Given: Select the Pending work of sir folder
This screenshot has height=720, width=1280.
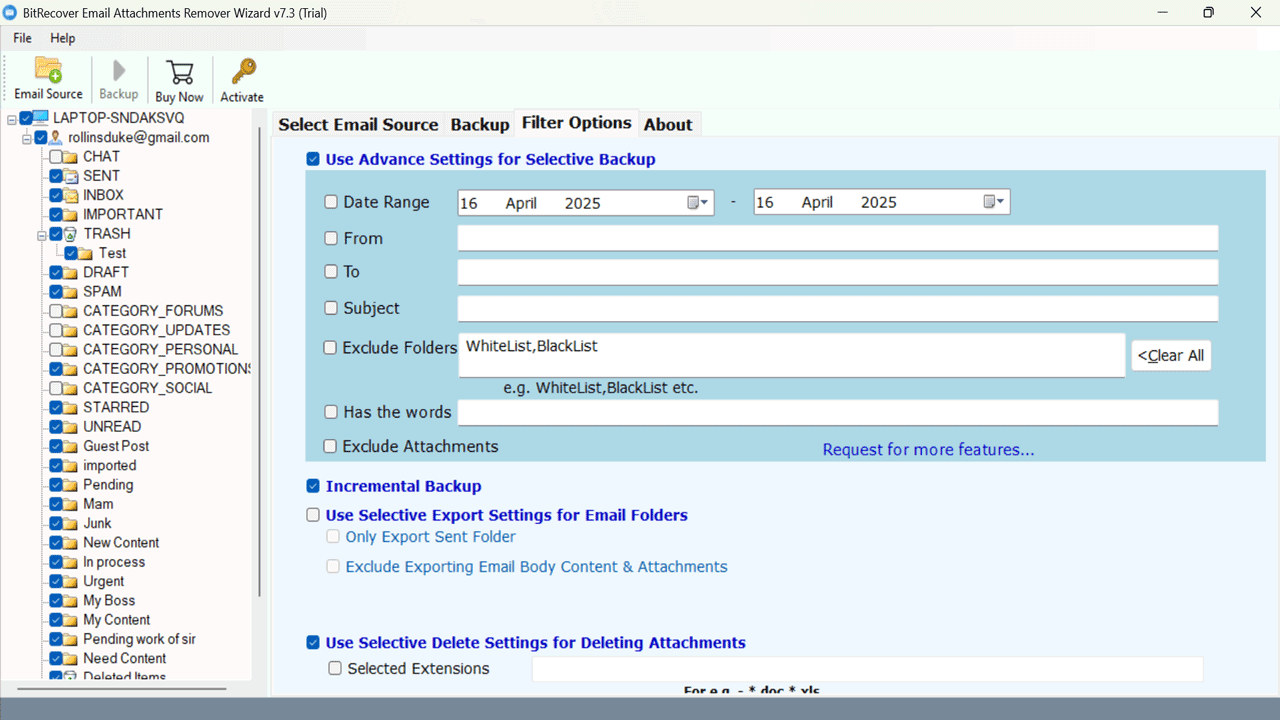Looking at the screenshot, I should pyautogui.click(x=139, y=639).
